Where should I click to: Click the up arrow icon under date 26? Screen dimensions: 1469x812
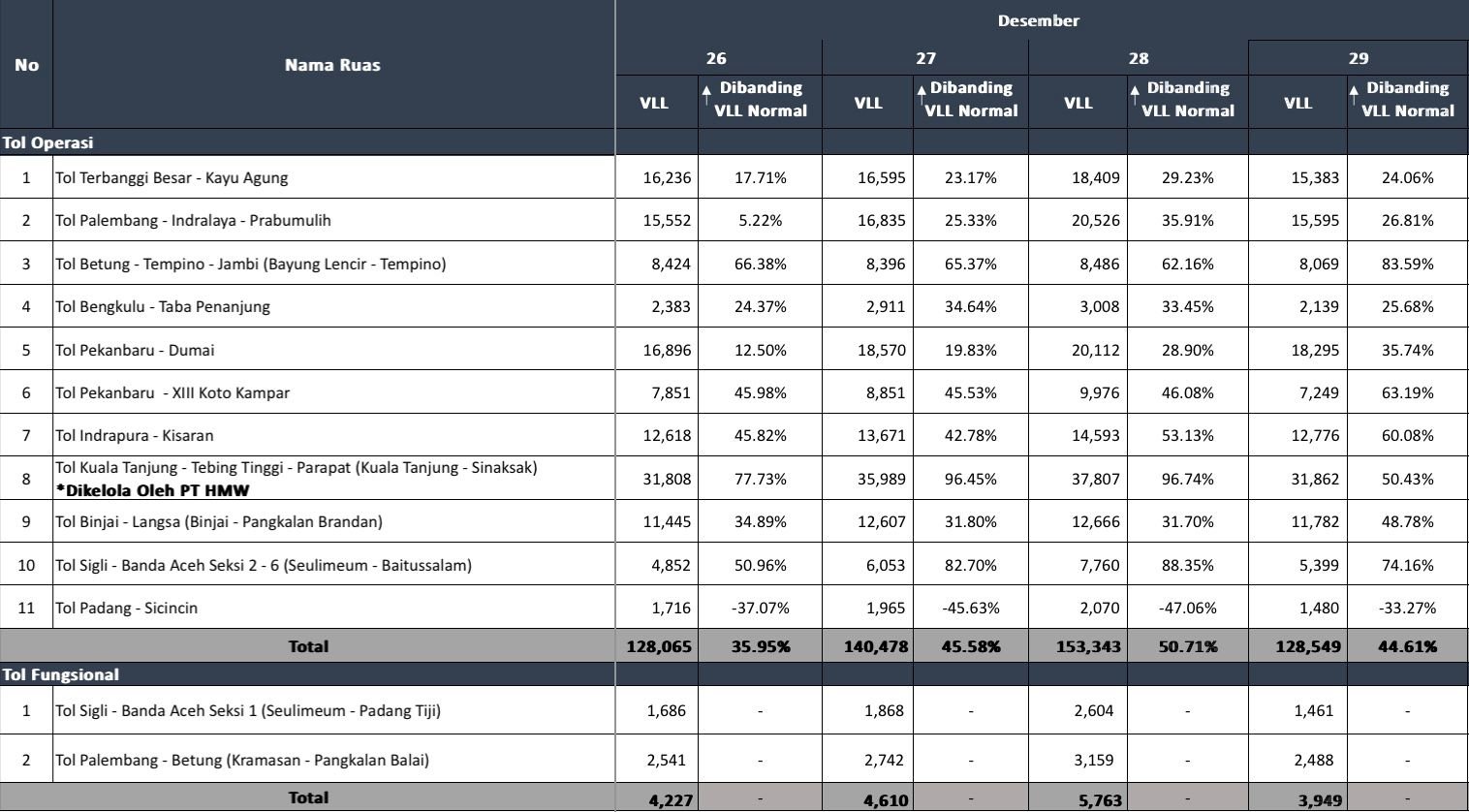(707, 94)
